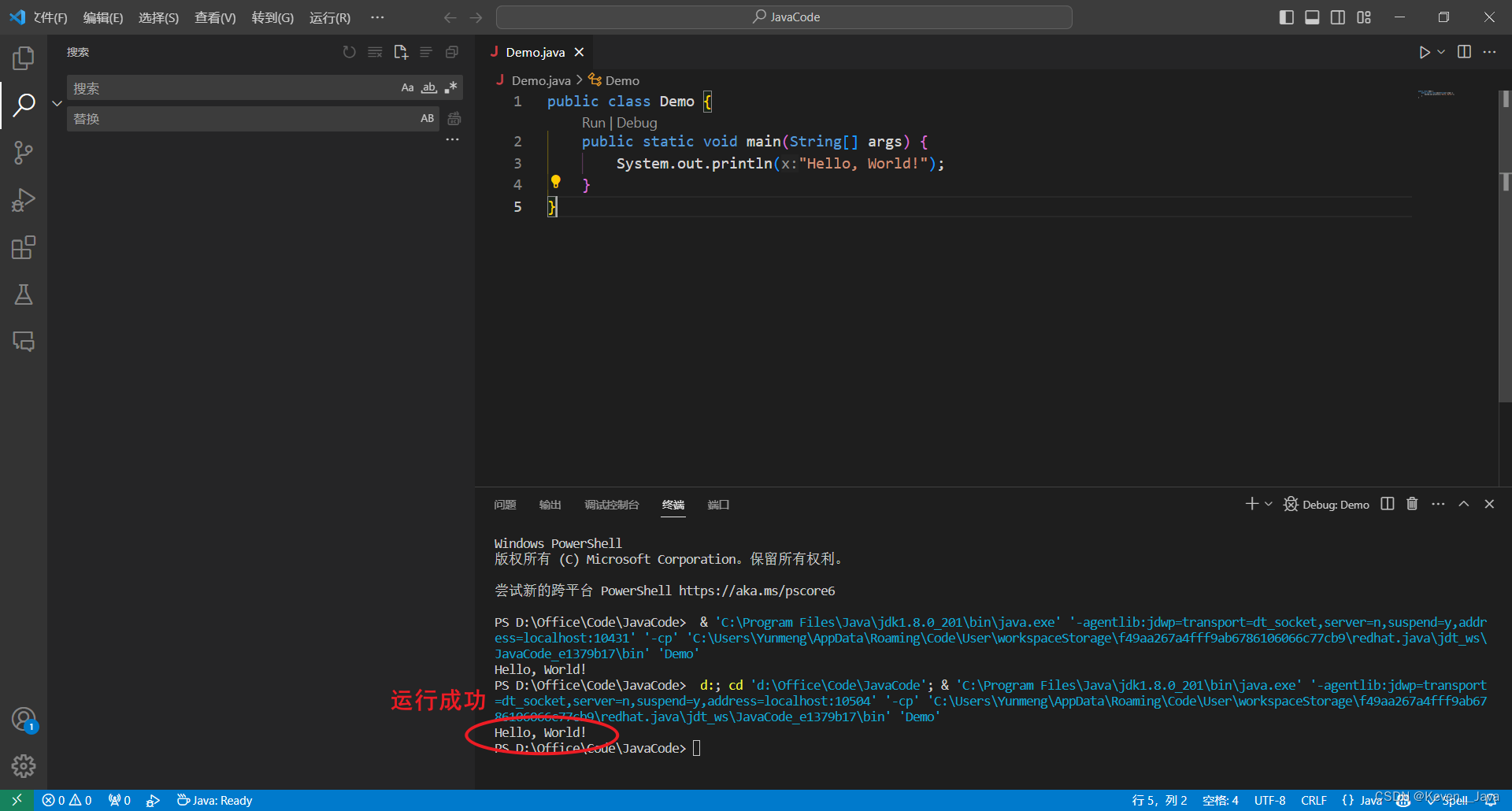
Task: Collapse all search results
Action: coord(452,52)
